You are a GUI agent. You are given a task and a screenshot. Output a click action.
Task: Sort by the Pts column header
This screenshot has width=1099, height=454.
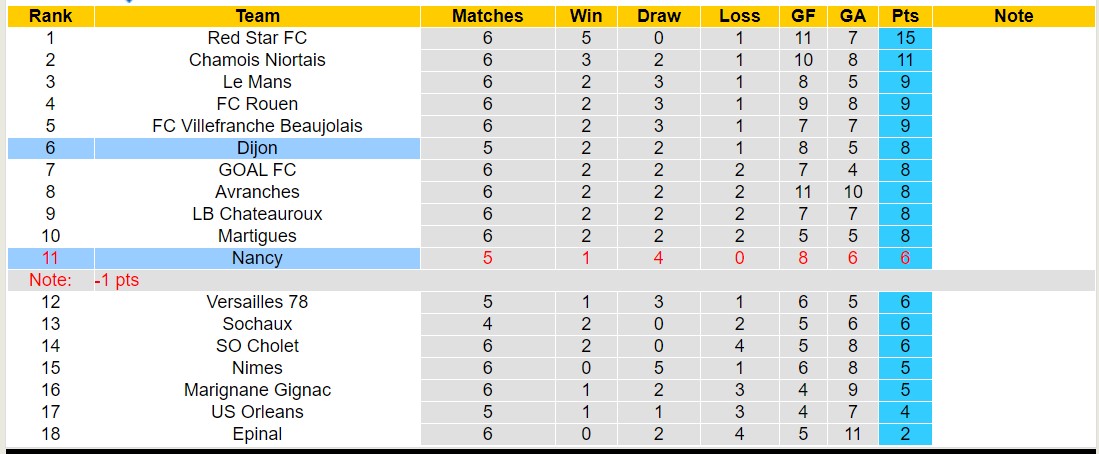click(x=905, y=16)
